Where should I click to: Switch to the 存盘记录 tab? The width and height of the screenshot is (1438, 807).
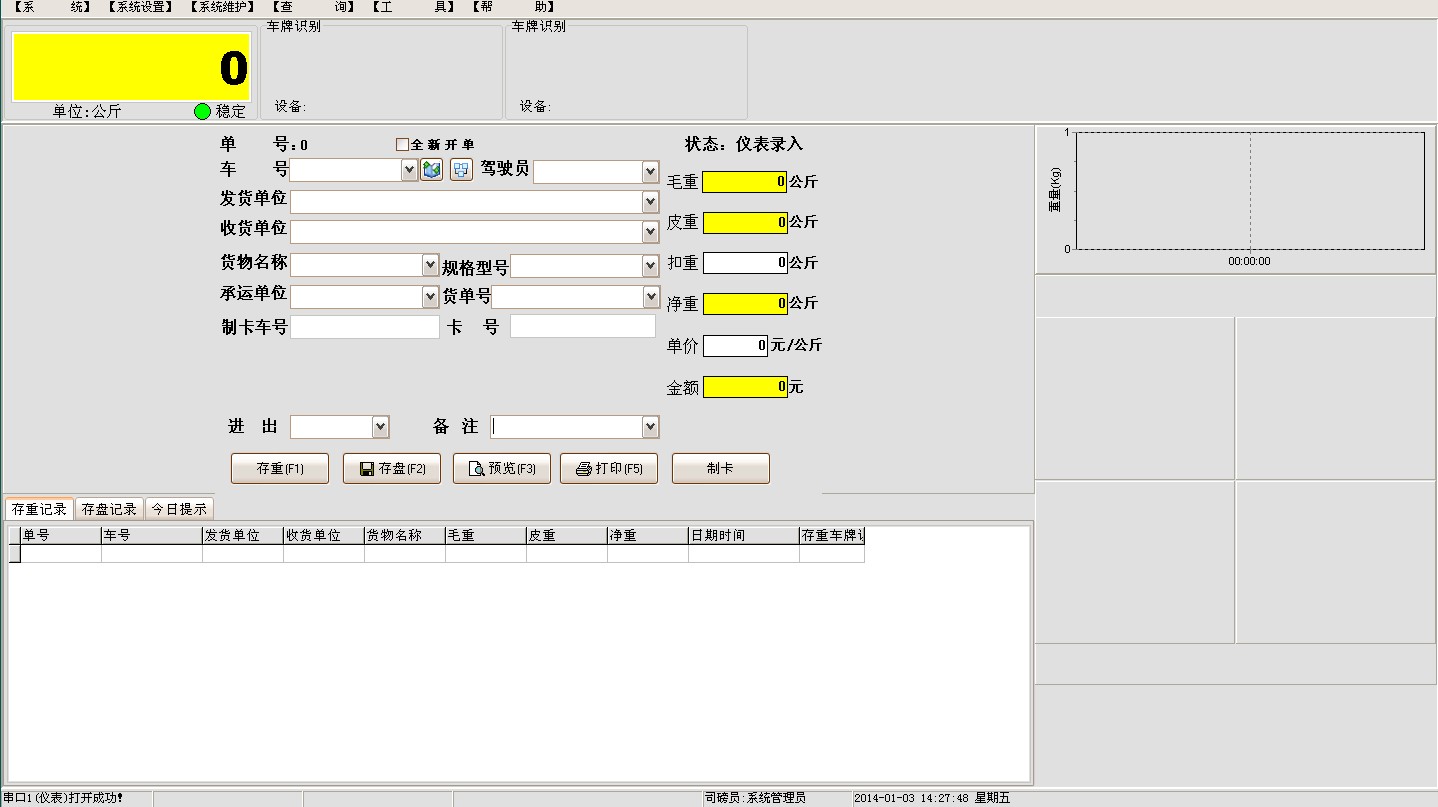click(x=109, y=509)
